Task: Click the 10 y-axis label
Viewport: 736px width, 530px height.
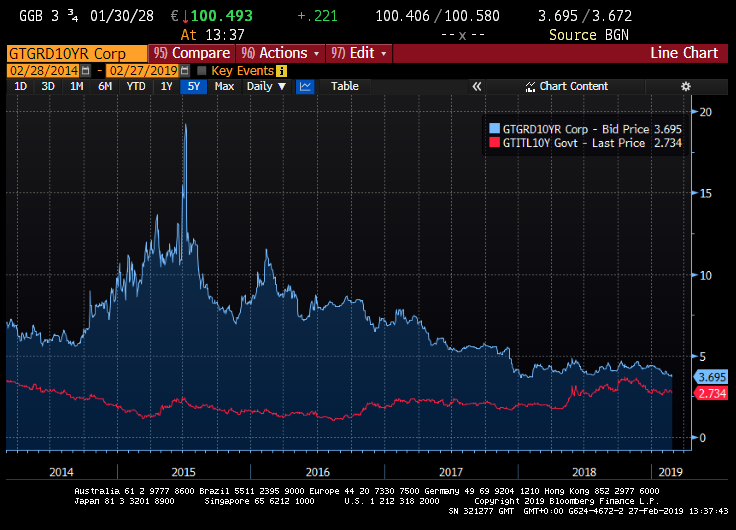Action: point(705,275)
